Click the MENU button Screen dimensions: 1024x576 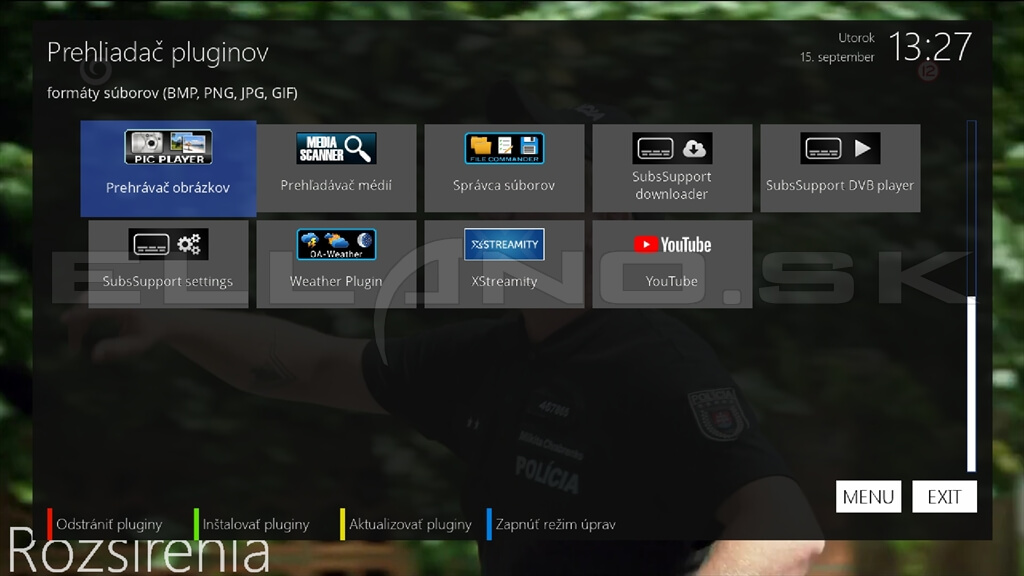869,497
